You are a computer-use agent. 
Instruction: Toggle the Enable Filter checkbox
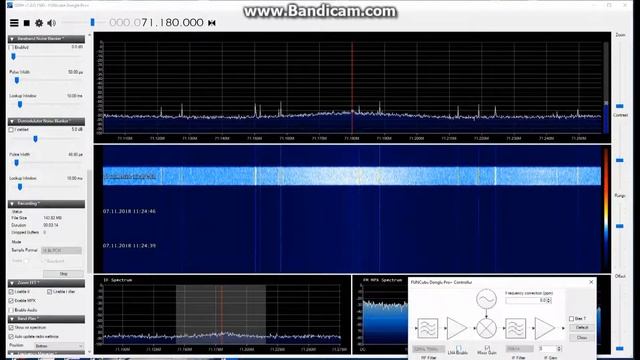tap(49, 292)
